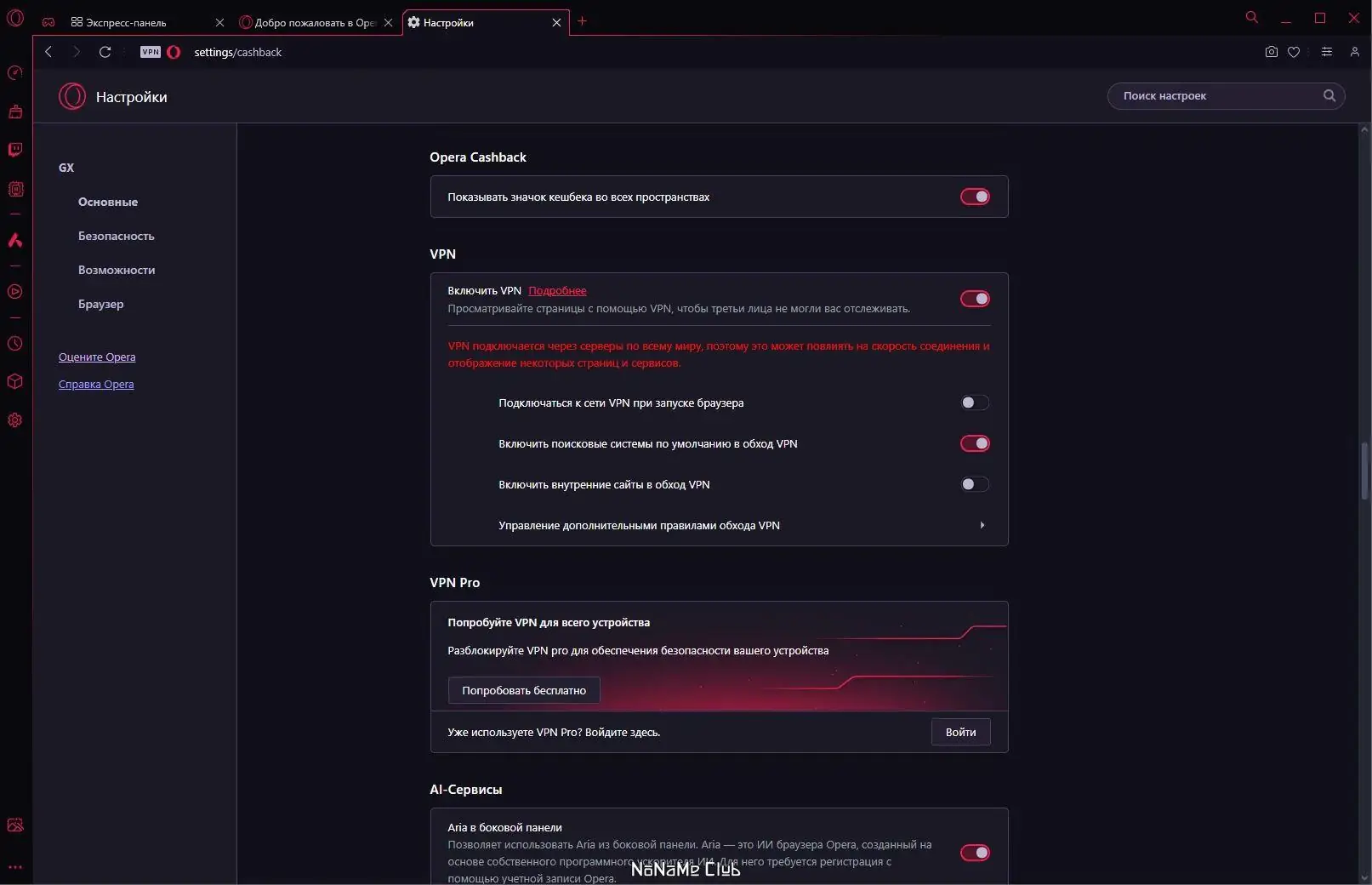This screenshot has width=1372, height=885.
Task: Open GX Cleaner sidebar icon
Action: click(15, 111)
